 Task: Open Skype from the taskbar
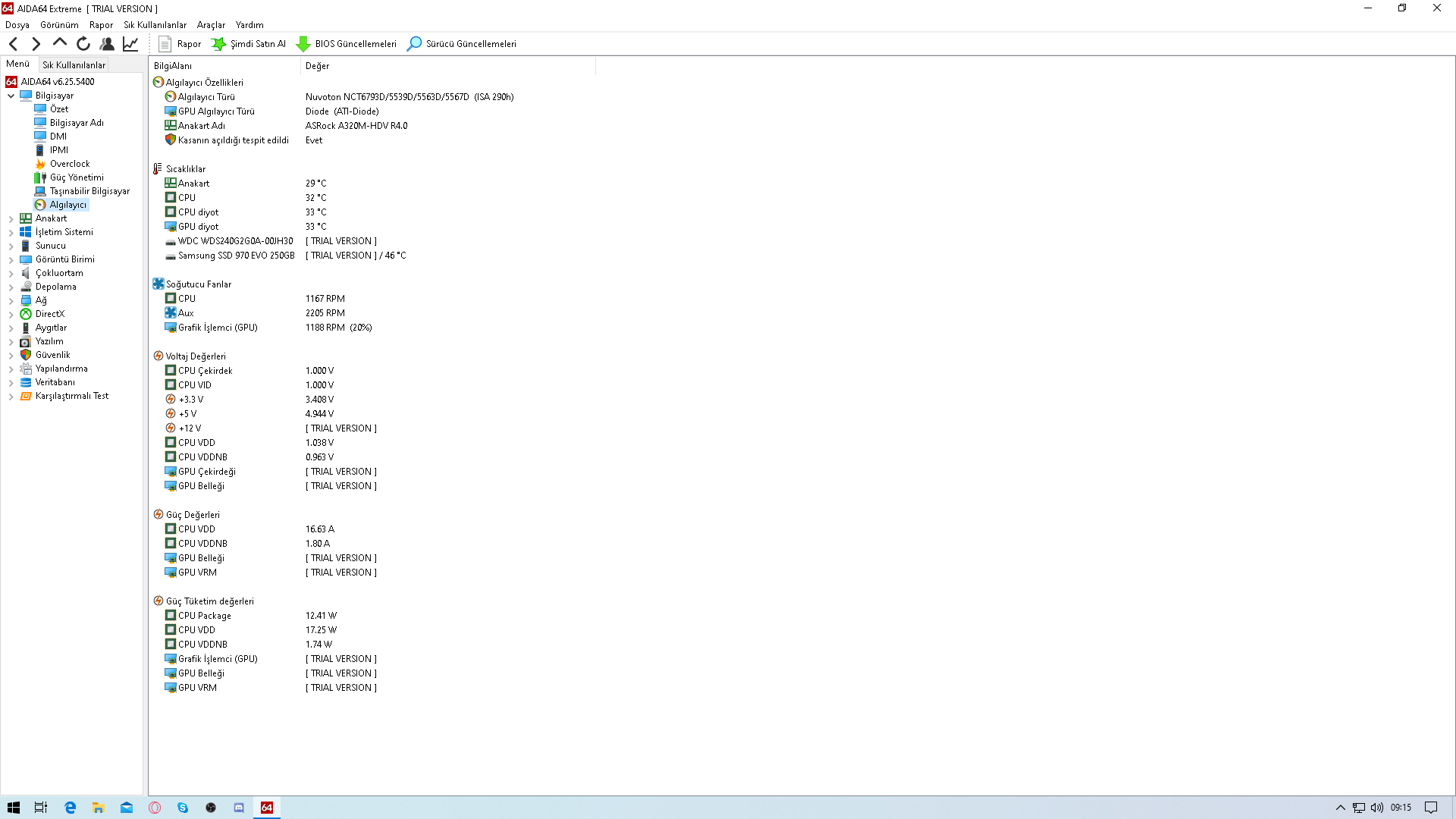coord(183,808)
